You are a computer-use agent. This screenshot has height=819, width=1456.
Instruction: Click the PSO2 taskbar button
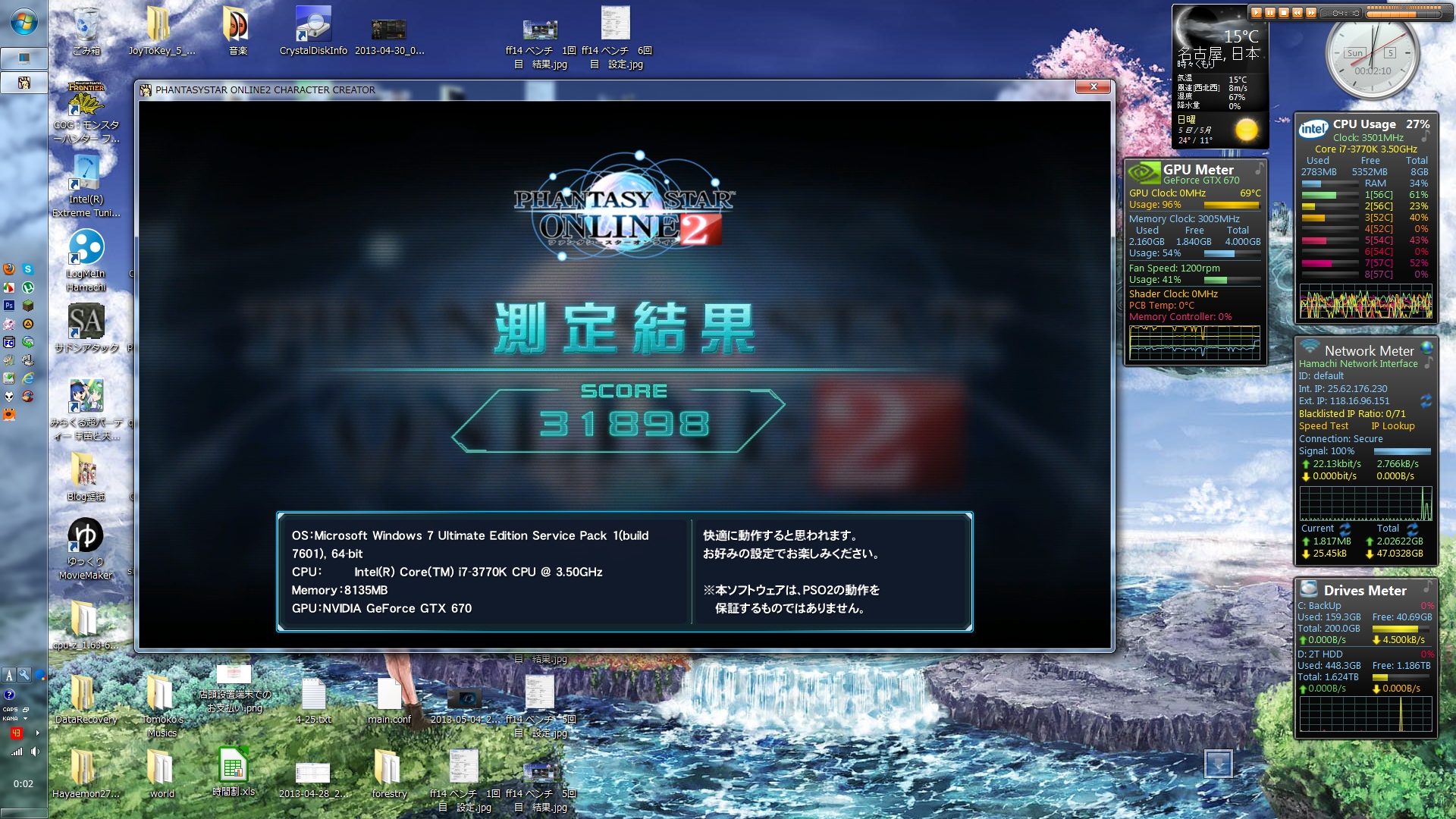pos(24,82)
